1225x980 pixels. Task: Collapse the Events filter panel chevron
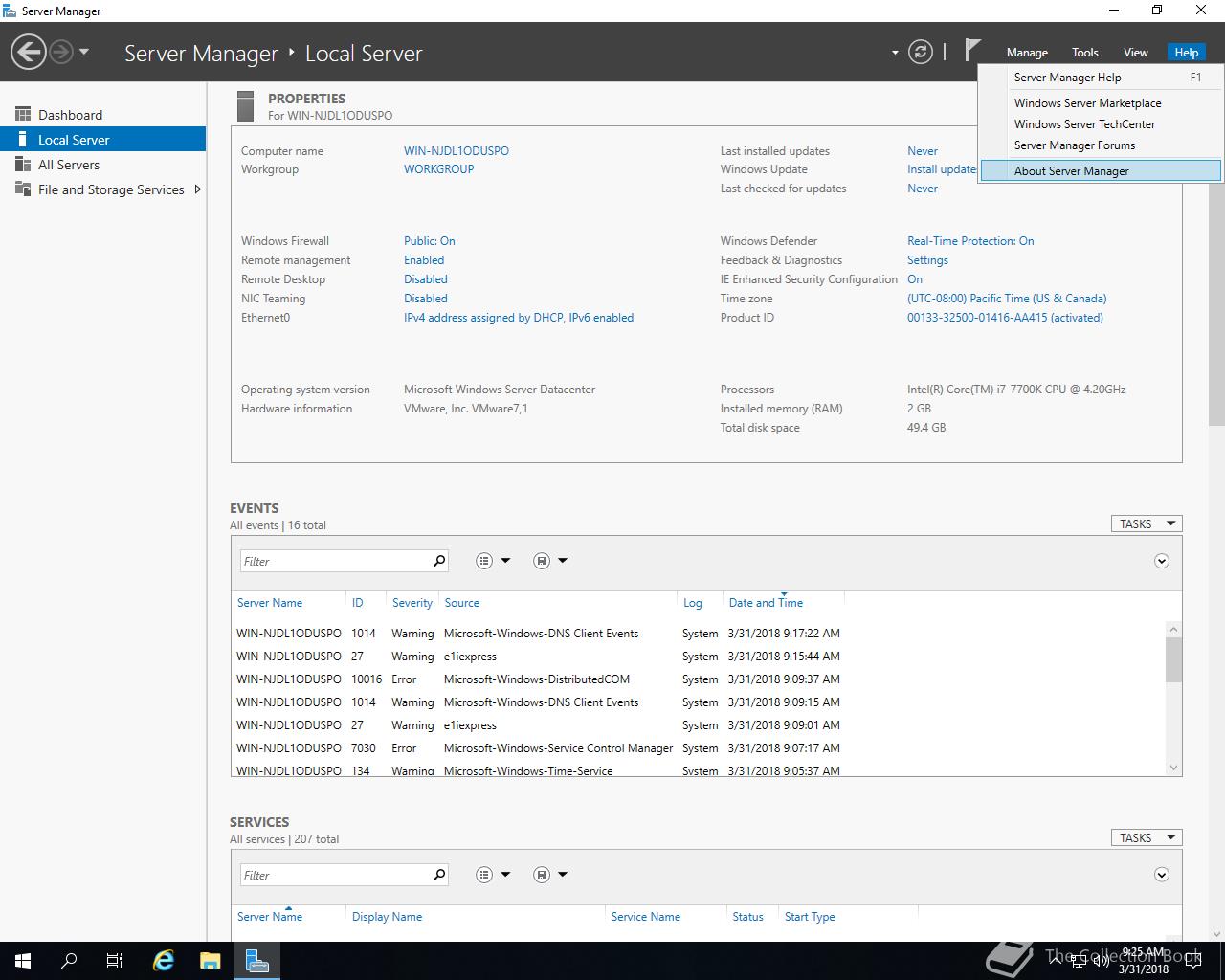pos(1161,561)
